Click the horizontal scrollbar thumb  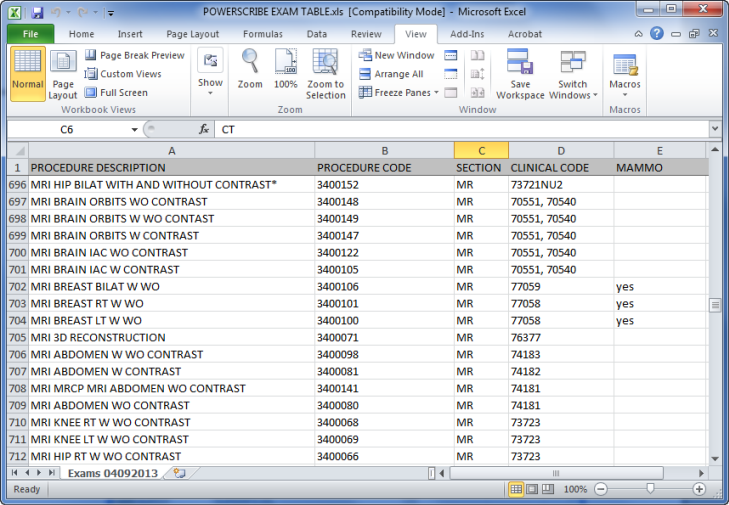click(x=557, y=473)
